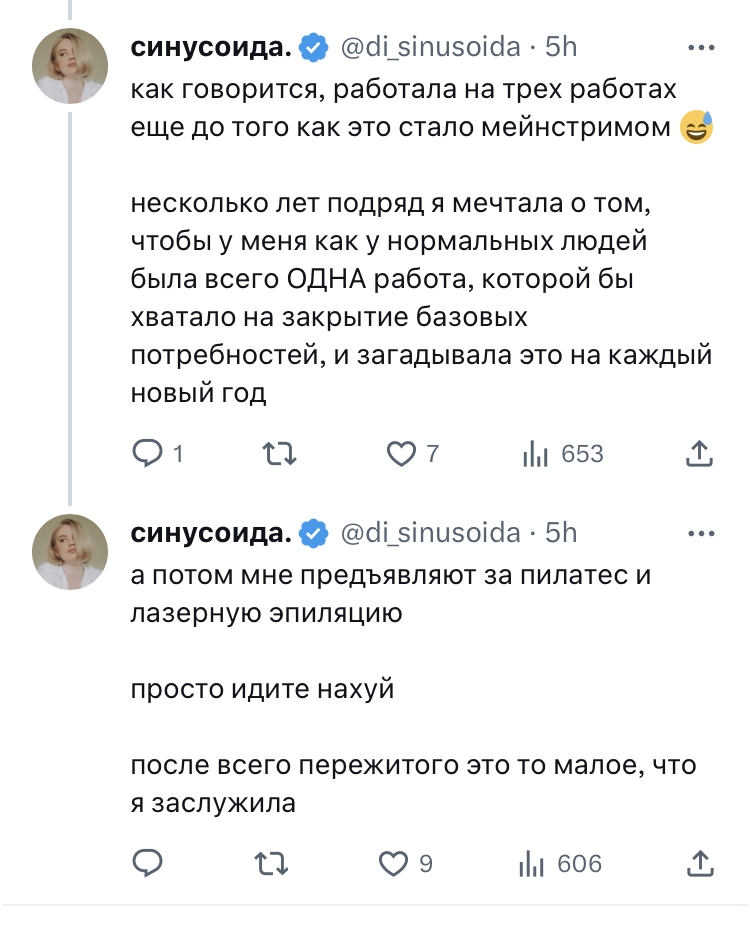Like the first tweet with 7 likes
The width and height of the screenshot is (750, 932).
(401, 454)
